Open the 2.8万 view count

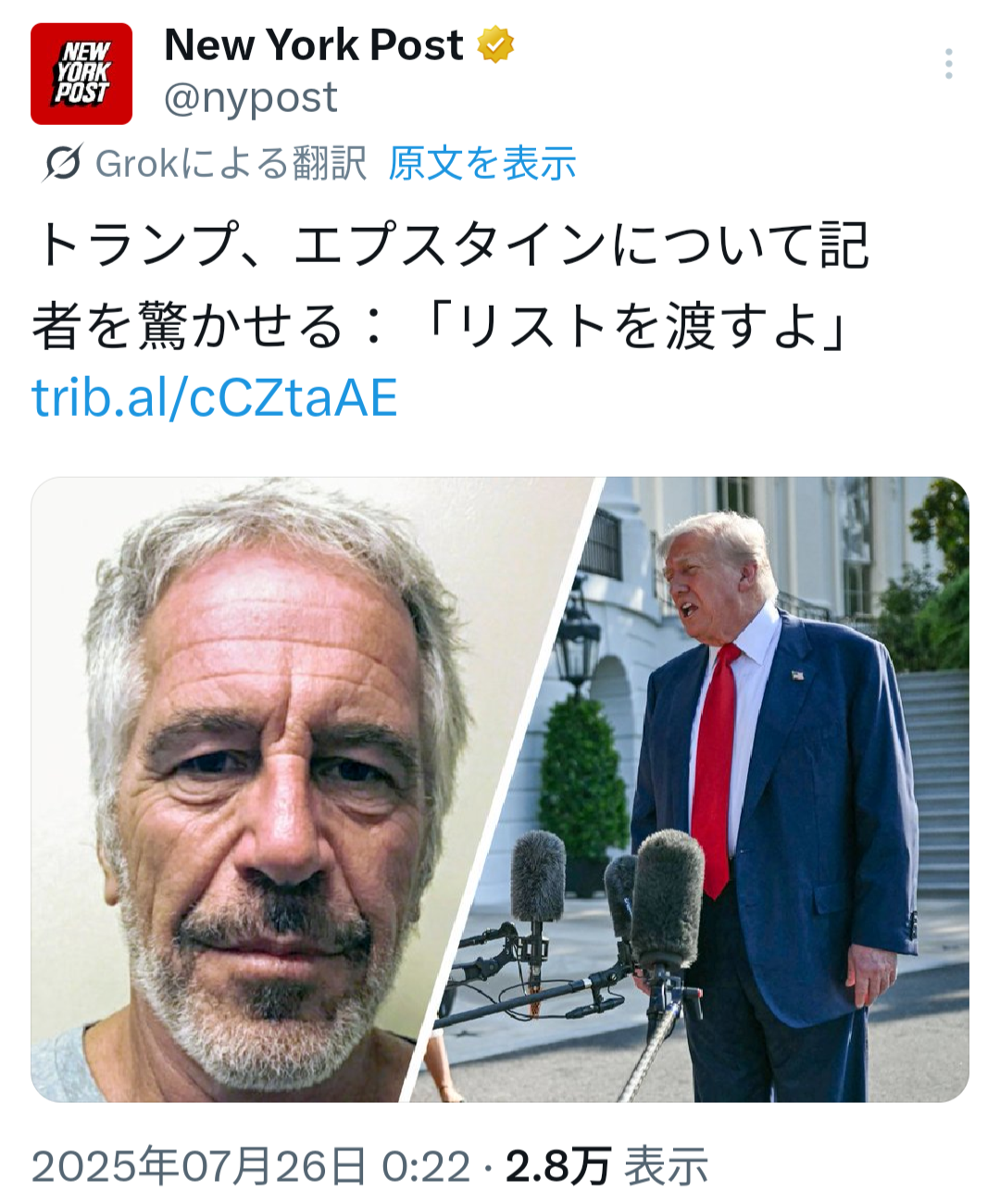pos(558,1166)
